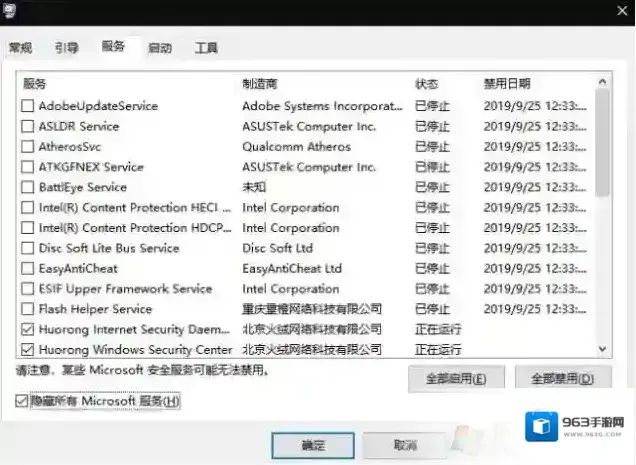Sort by the 禁用日期 column header
Screen dimensions: 636x465
[507, 84]
